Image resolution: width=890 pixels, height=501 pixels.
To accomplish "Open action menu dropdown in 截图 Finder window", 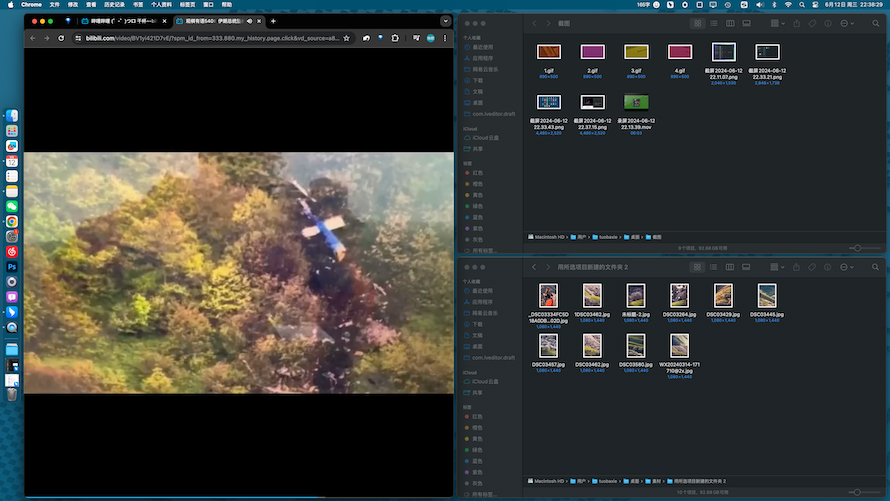I will pyautogui.click(x=847, y=23).
